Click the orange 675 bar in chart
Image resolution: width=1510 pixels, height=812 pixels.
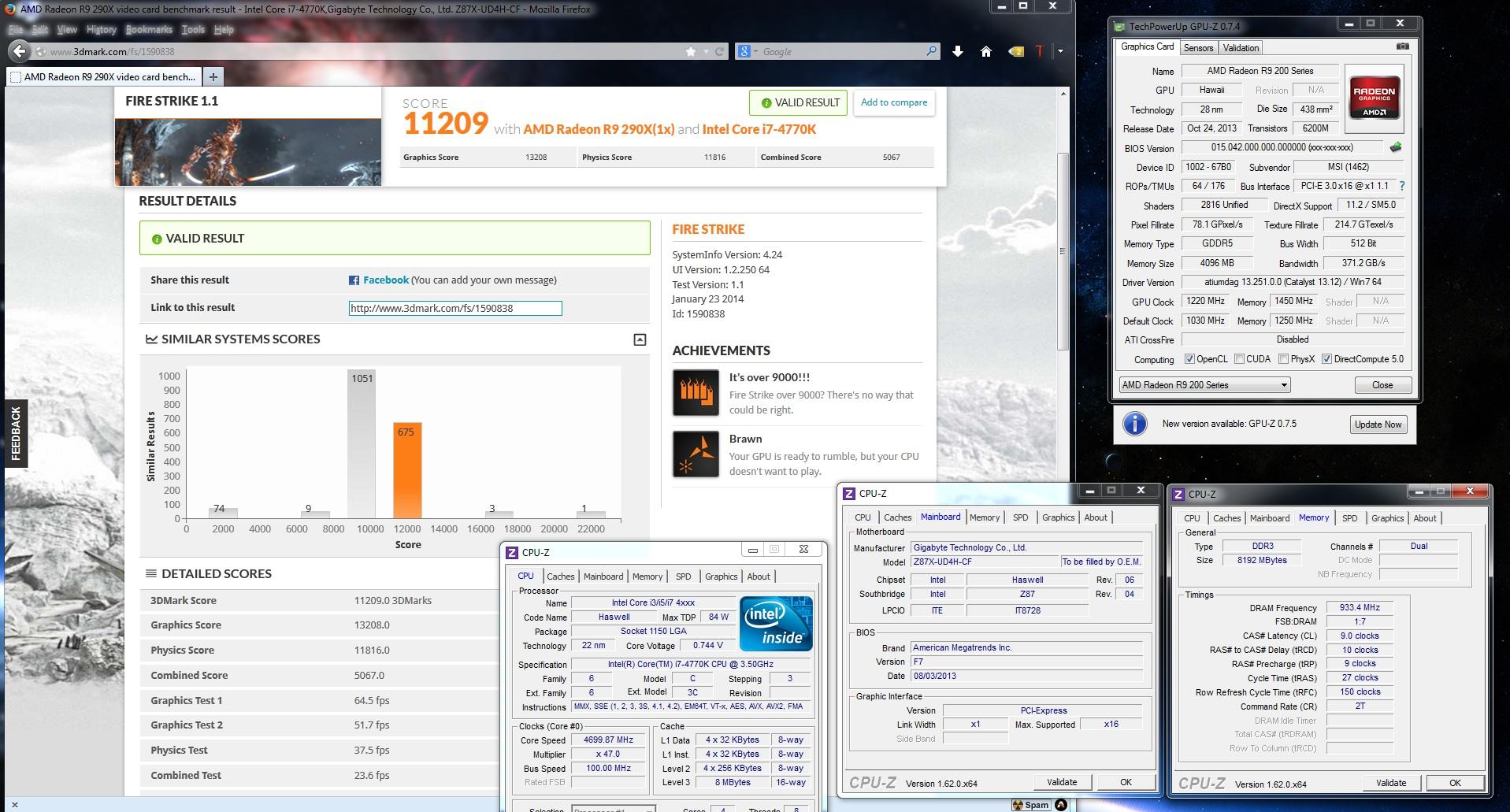pyautogui.click(x=407, y=470)
